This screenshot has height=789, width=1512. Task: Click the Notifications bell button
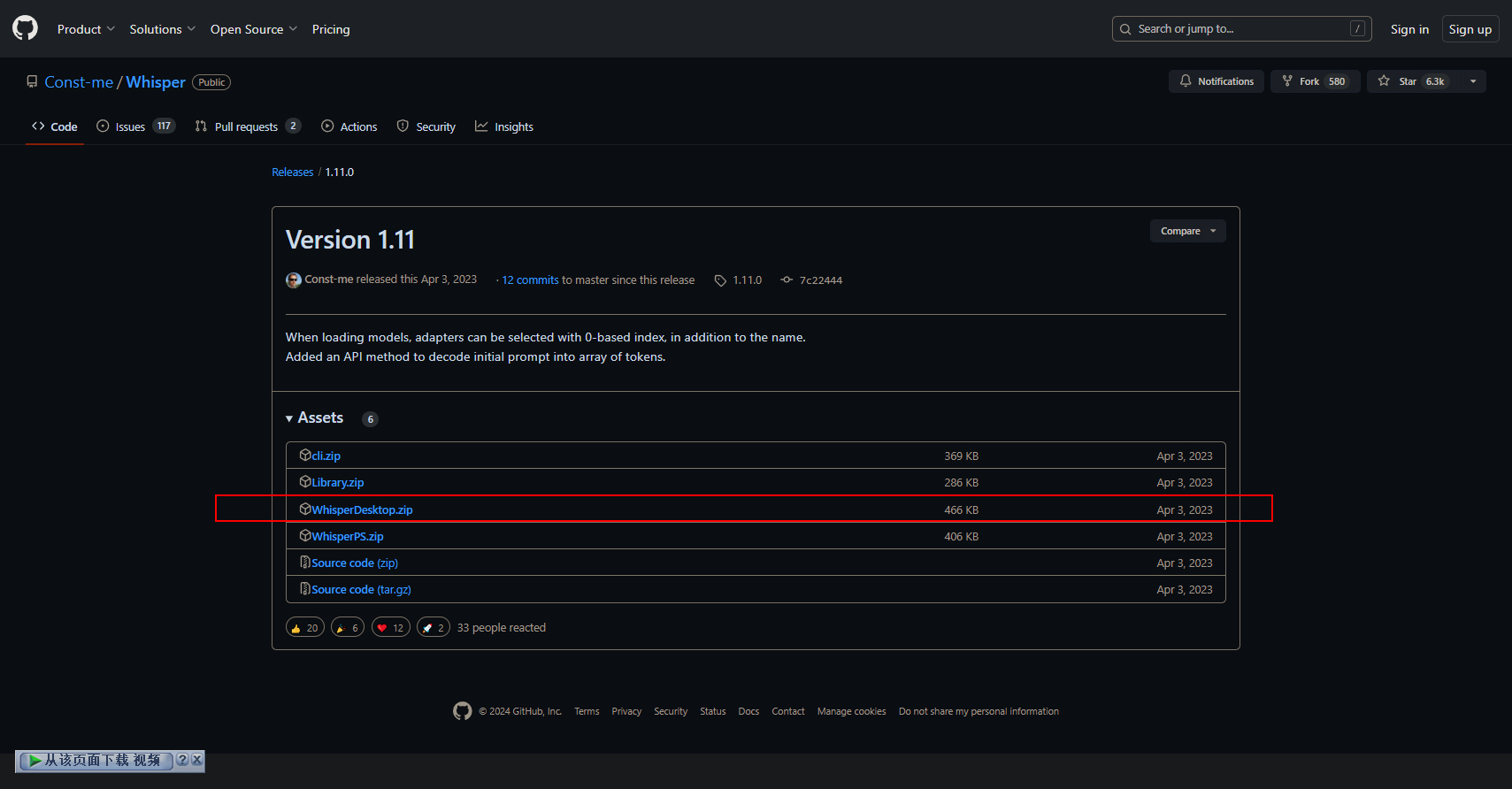click(x=1217, y=81)
